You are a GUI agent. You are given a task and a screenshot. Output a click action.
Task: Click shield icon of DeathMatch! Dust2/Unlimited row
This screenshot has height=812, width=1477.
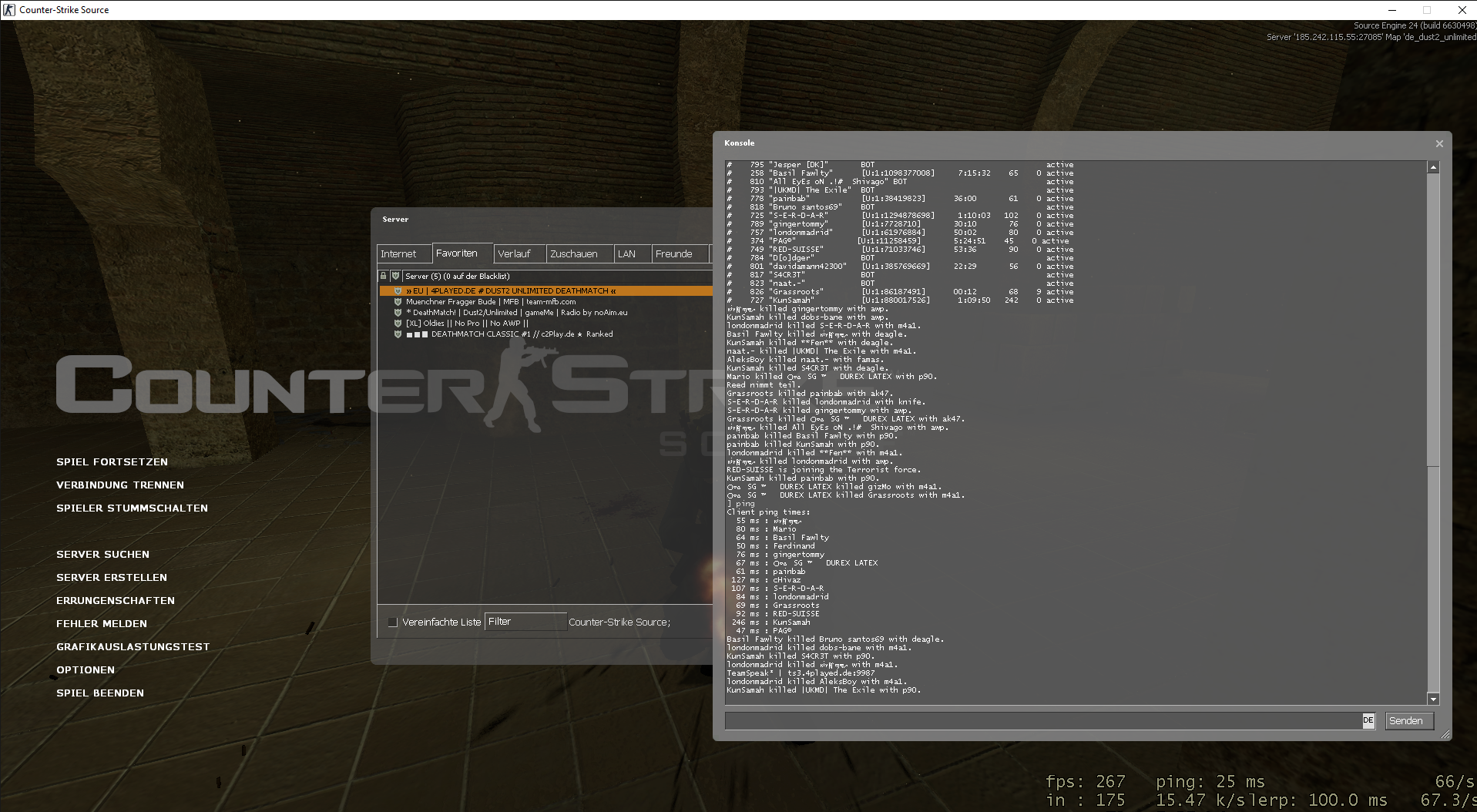(398, 313)
